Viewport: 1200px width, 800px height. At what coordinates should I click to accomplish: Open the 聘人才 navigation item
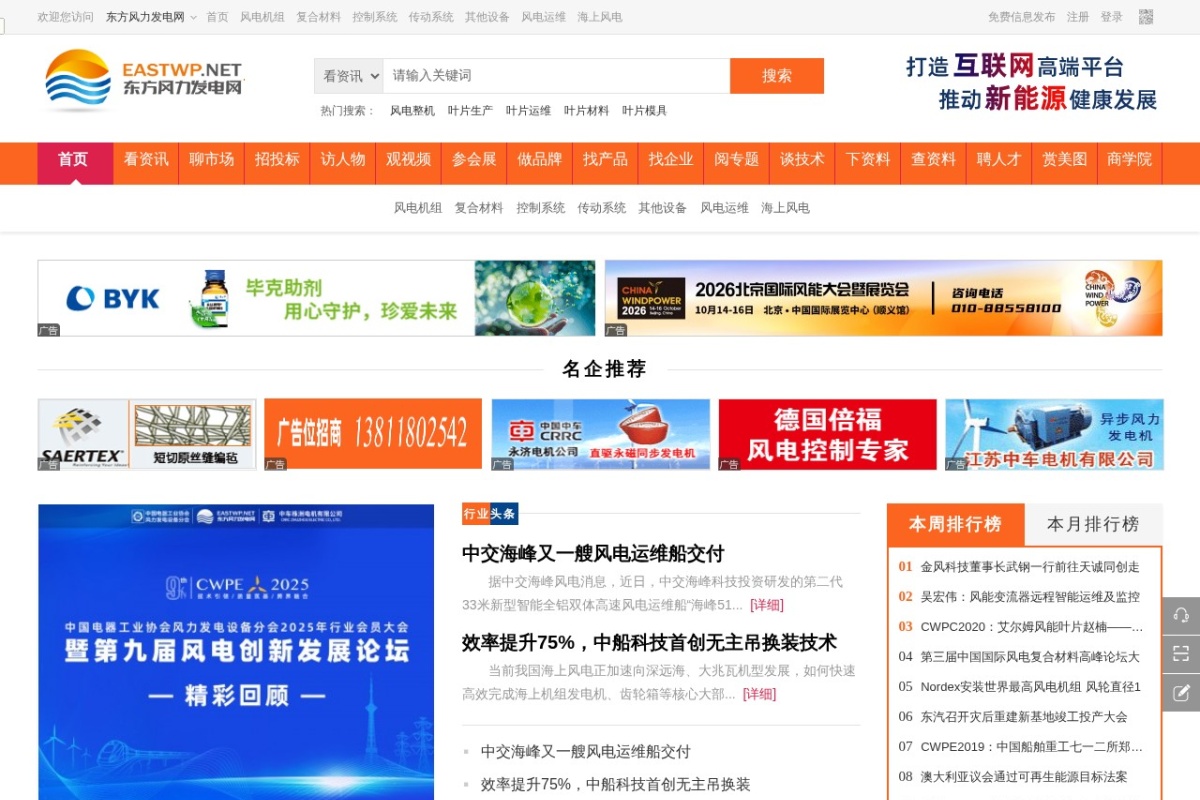[998, 160]
